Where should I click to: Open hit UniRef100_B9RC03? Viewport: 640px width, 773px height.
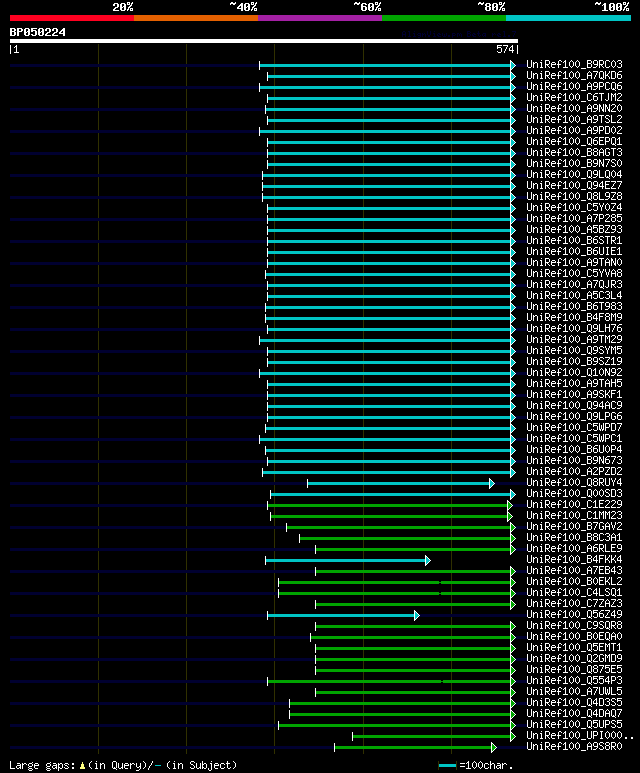click(x=574, y=65)
